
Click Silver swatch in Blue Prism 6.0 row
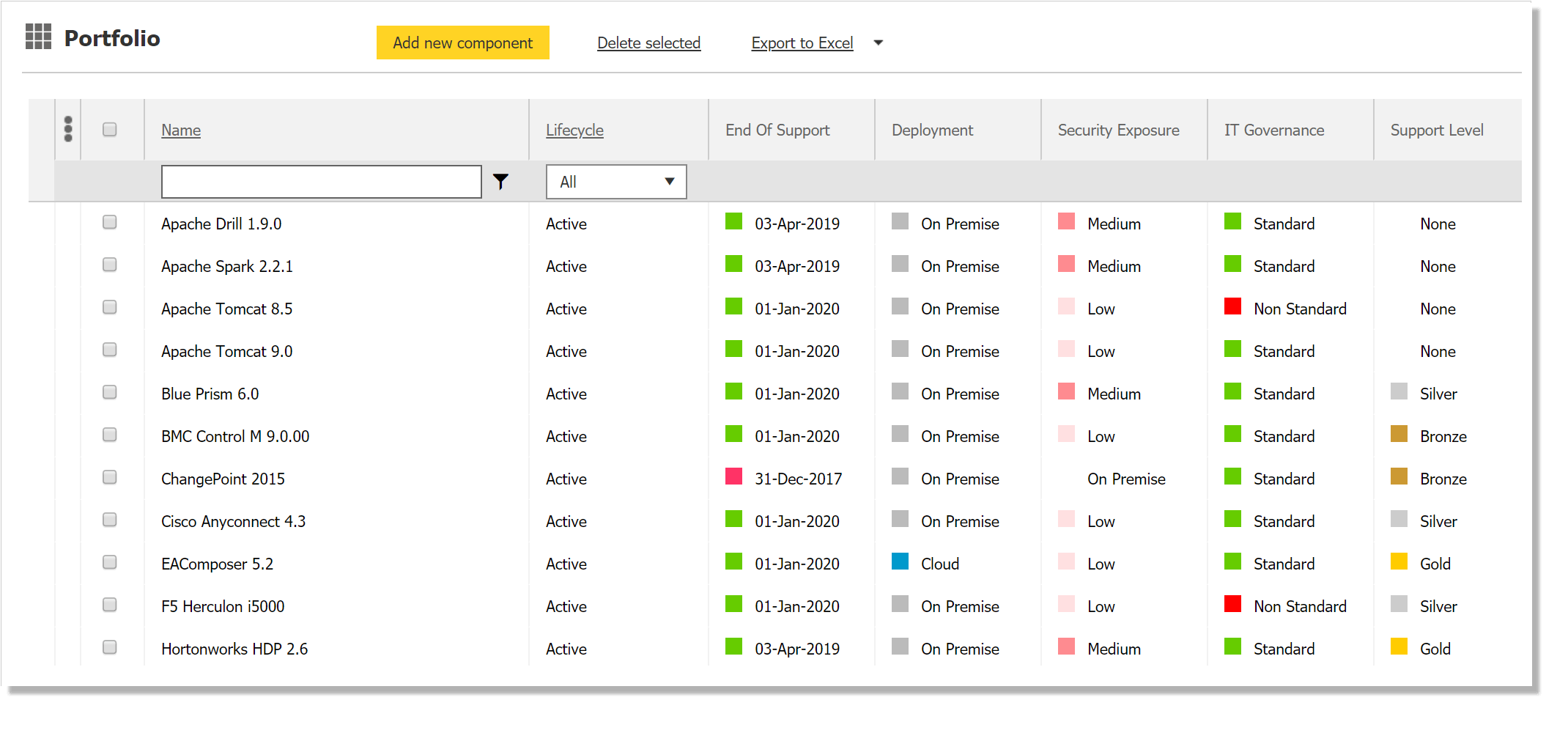tap(1399, 391)
